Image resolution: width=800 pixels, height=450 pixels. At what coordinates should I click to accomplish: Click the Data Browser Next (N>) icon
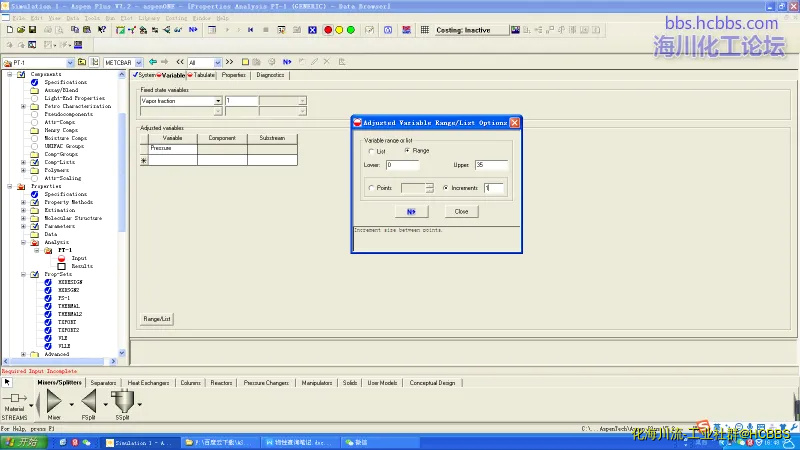(287, 62)
